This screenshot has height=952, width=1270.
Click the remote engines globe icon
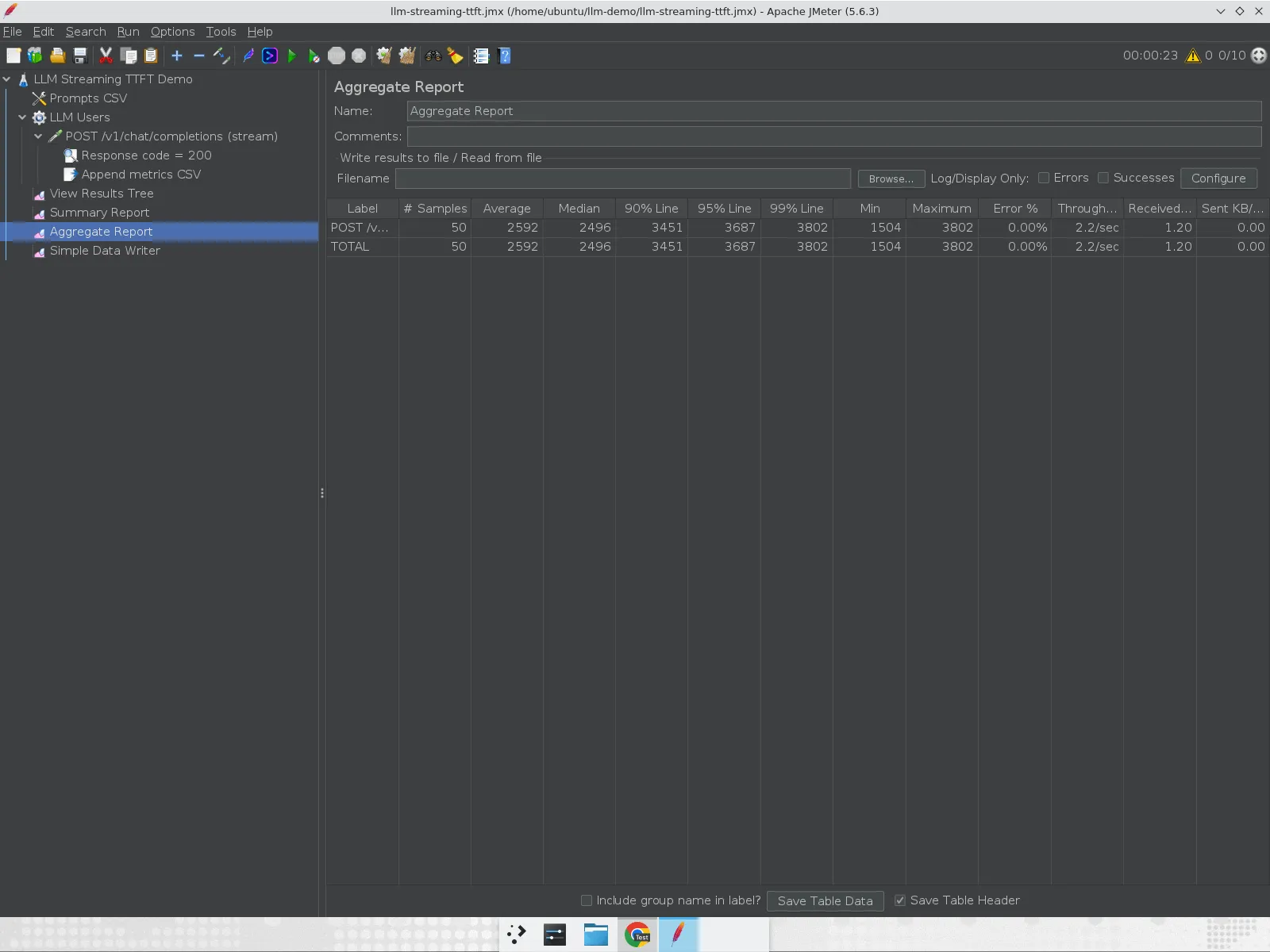tap(1259, 56)
